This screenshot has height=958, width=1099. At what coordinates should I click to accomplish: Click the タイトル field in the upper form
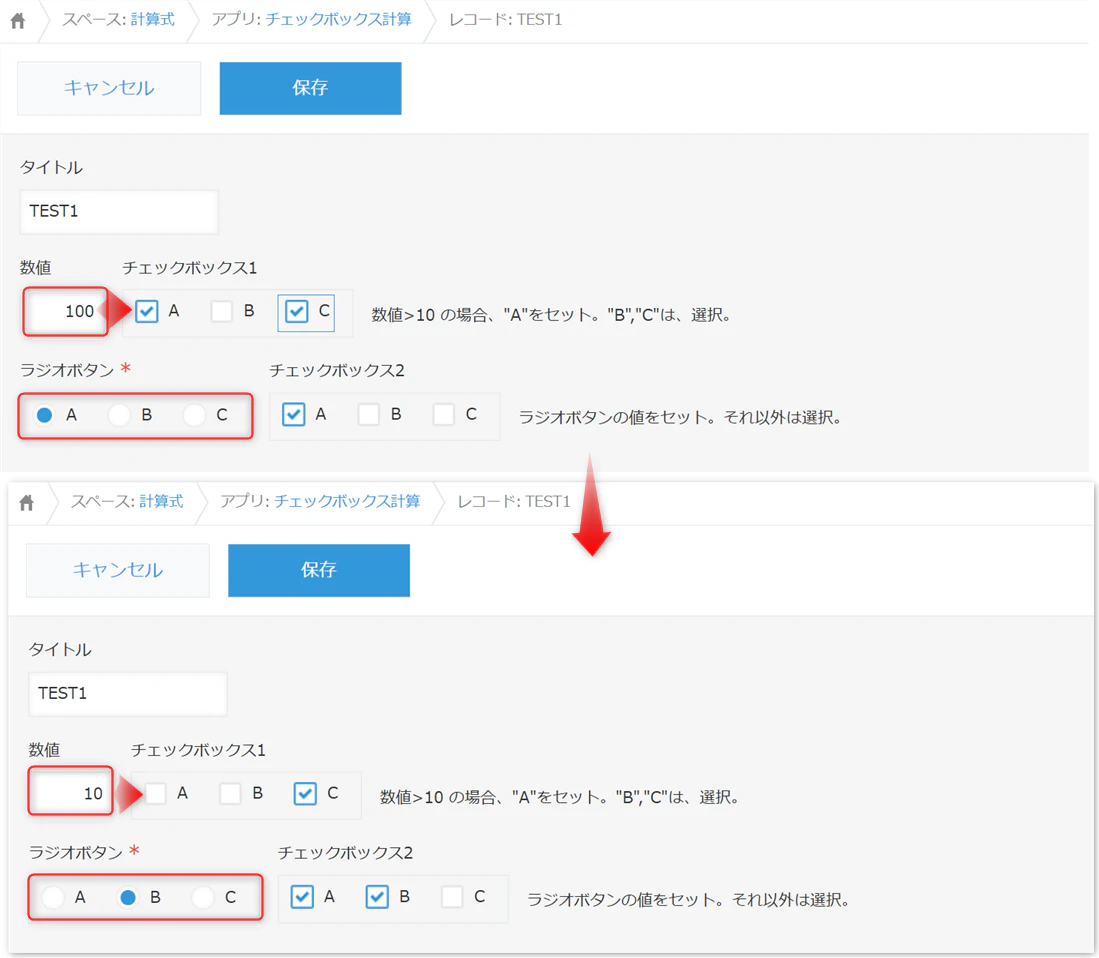click(119, 212)
